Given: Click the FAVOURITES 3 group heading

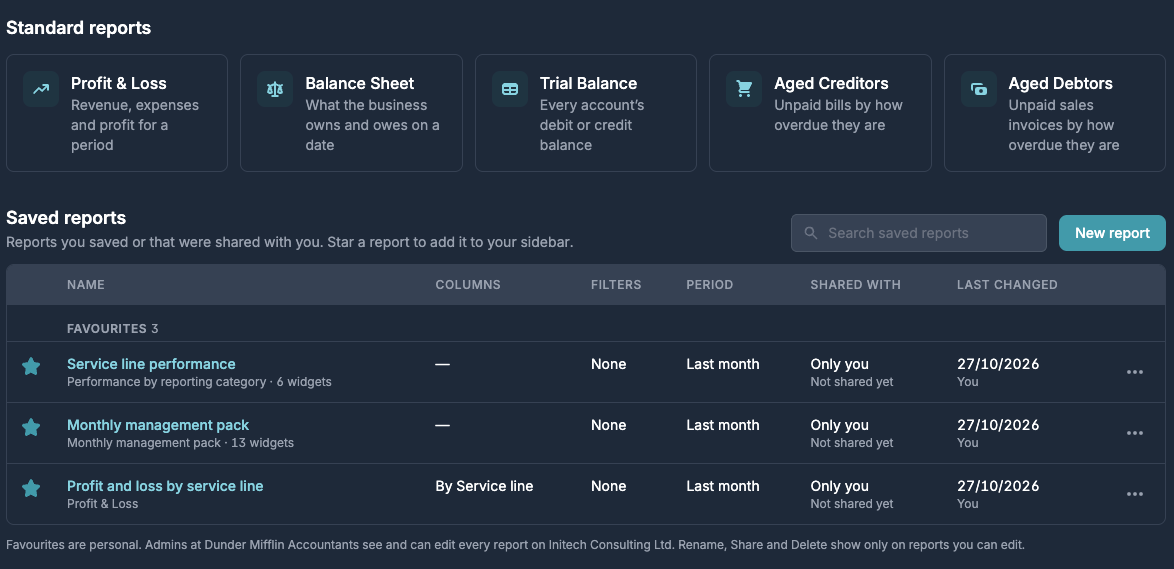Looking at the screenshot, I should (113, 328).
